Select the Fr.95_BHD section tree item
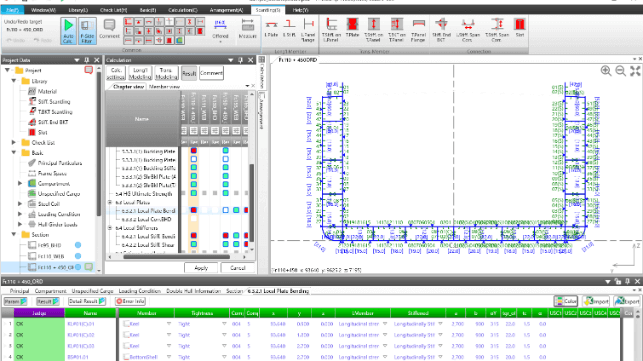 (x=49, y=245)
